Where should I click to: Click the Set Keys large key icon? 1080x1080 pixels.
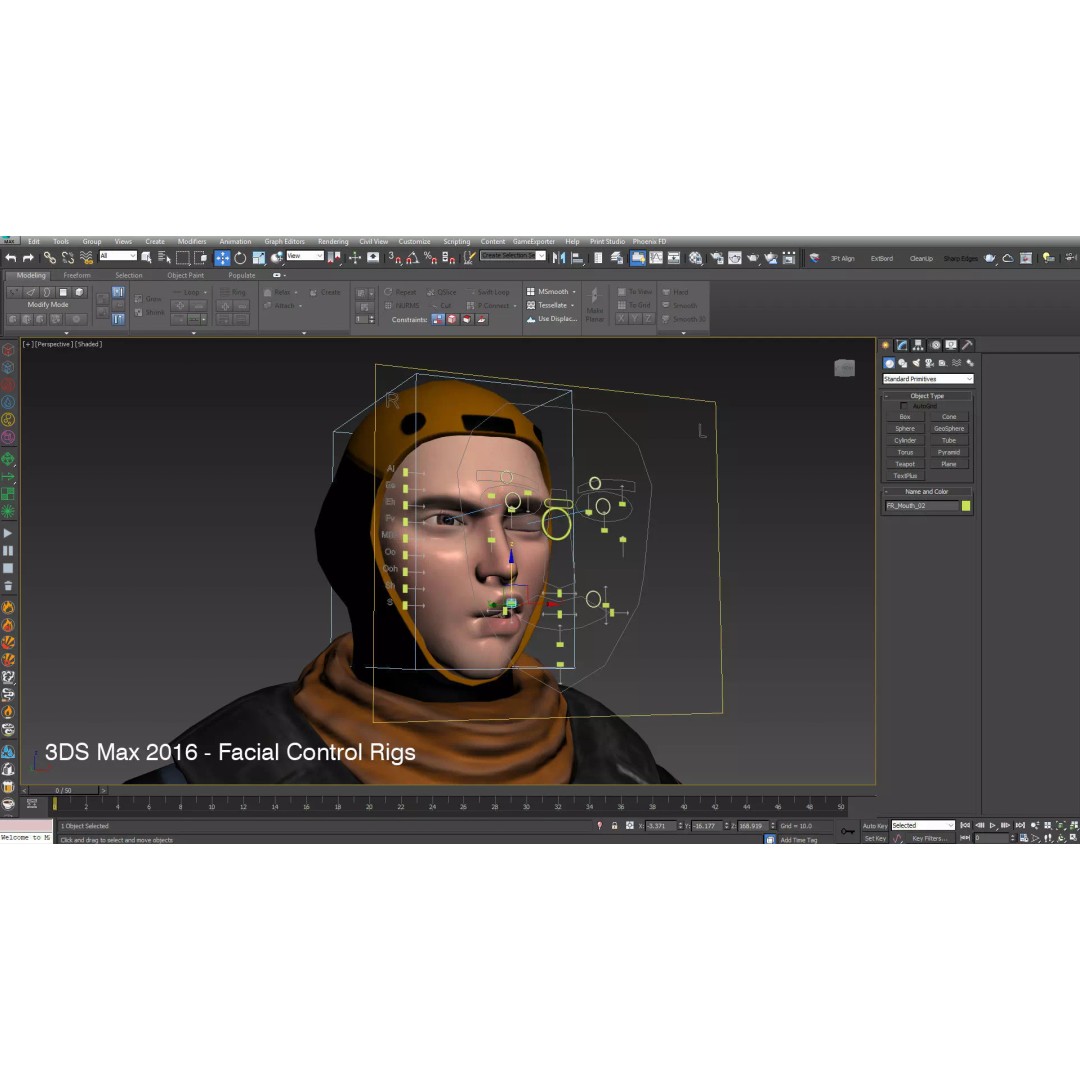coord(848,831)
